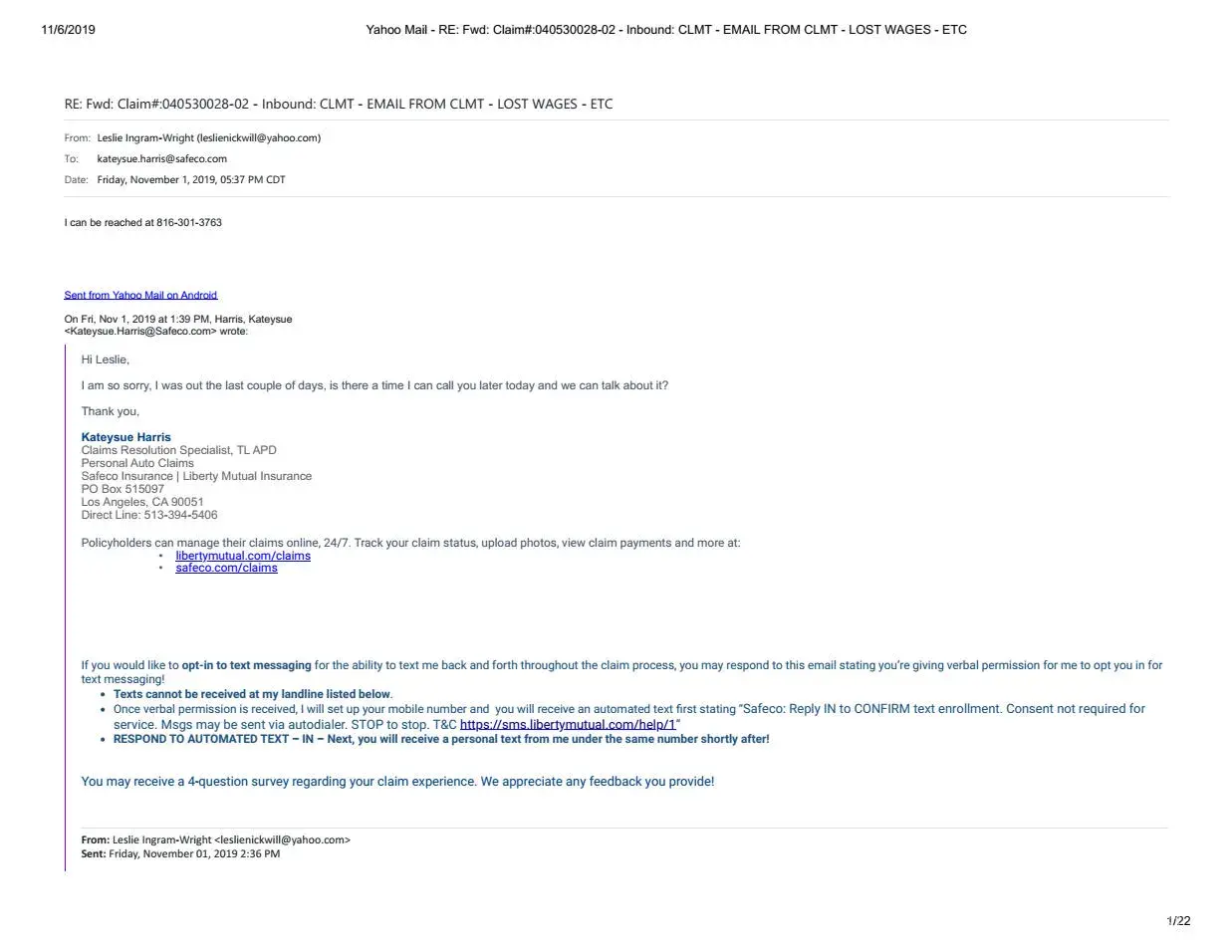Click the Sent: Friday, November 01 line

click(x=180, y=853)
